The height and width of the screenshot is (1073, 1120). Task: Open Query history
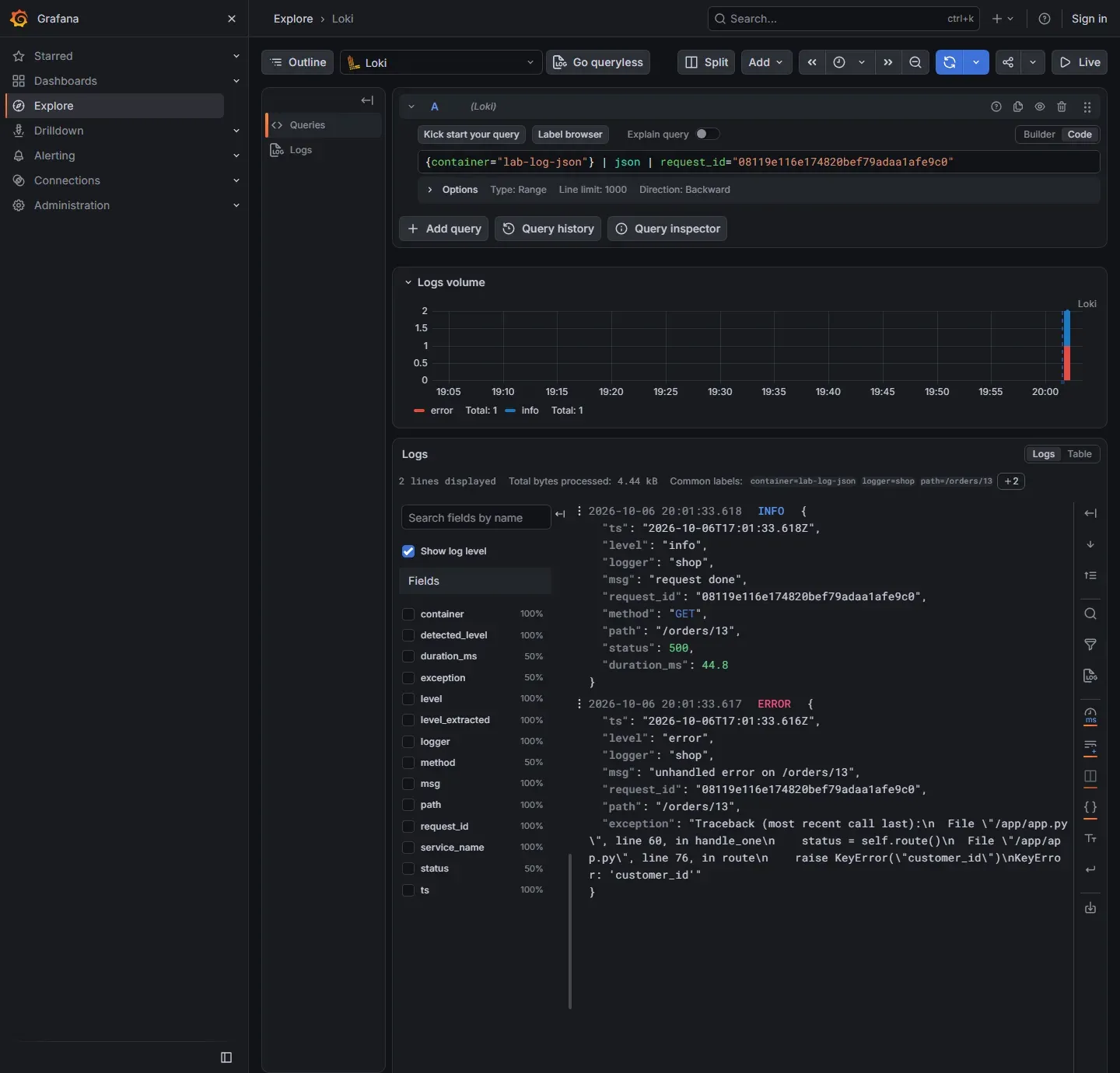(x=548, y=229)
